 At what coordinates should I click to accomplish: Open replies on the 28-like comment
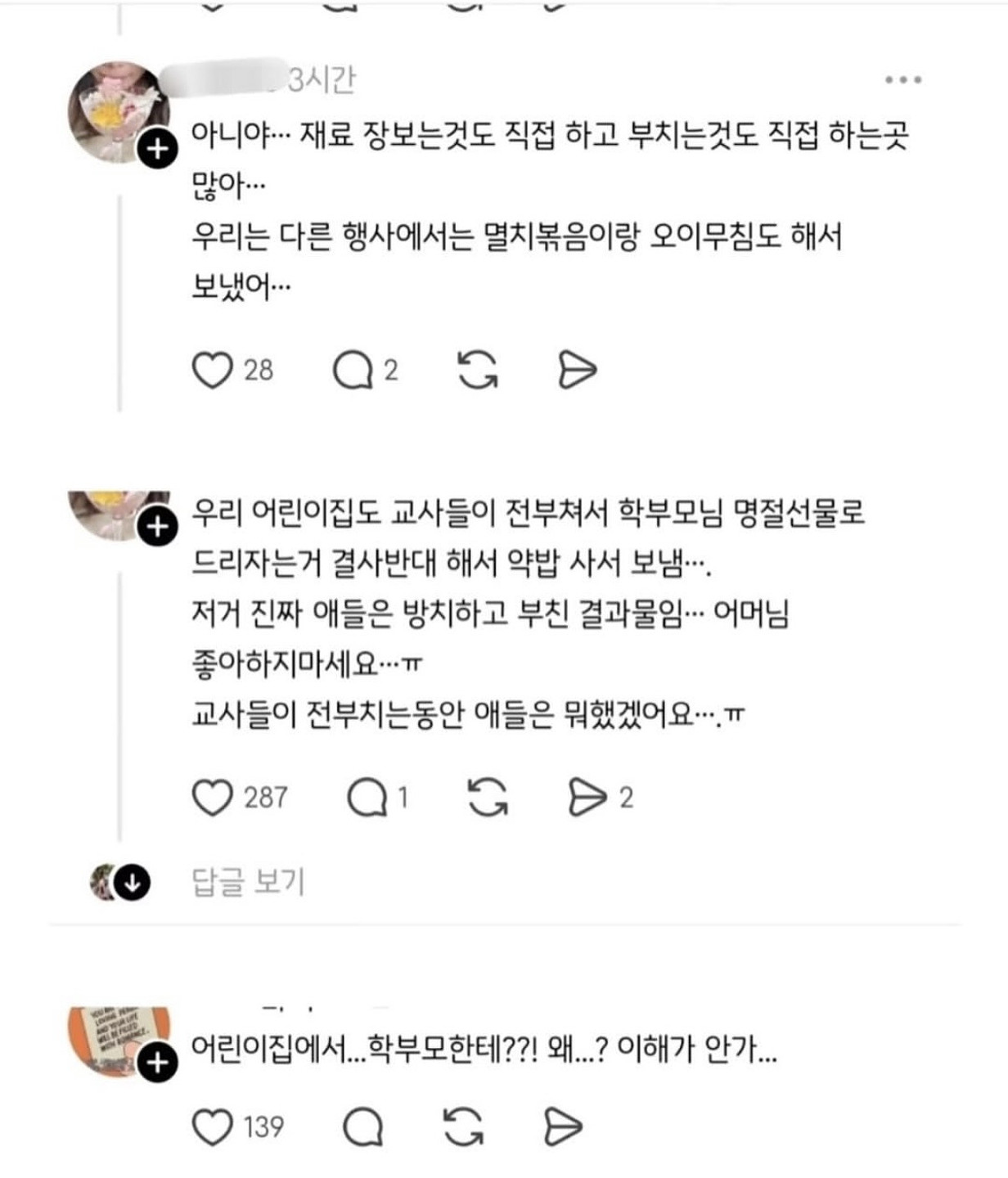[x=353, y=370]
